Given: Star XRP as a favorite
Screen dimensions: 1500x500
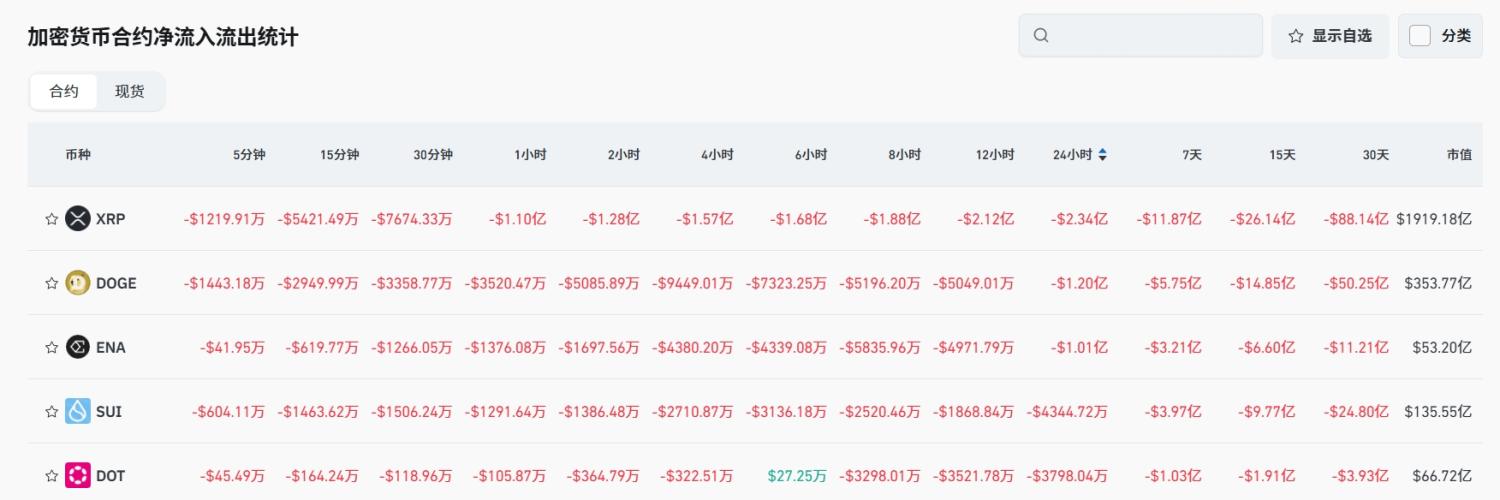Looking at the screenshot, I should click(51, 219).
